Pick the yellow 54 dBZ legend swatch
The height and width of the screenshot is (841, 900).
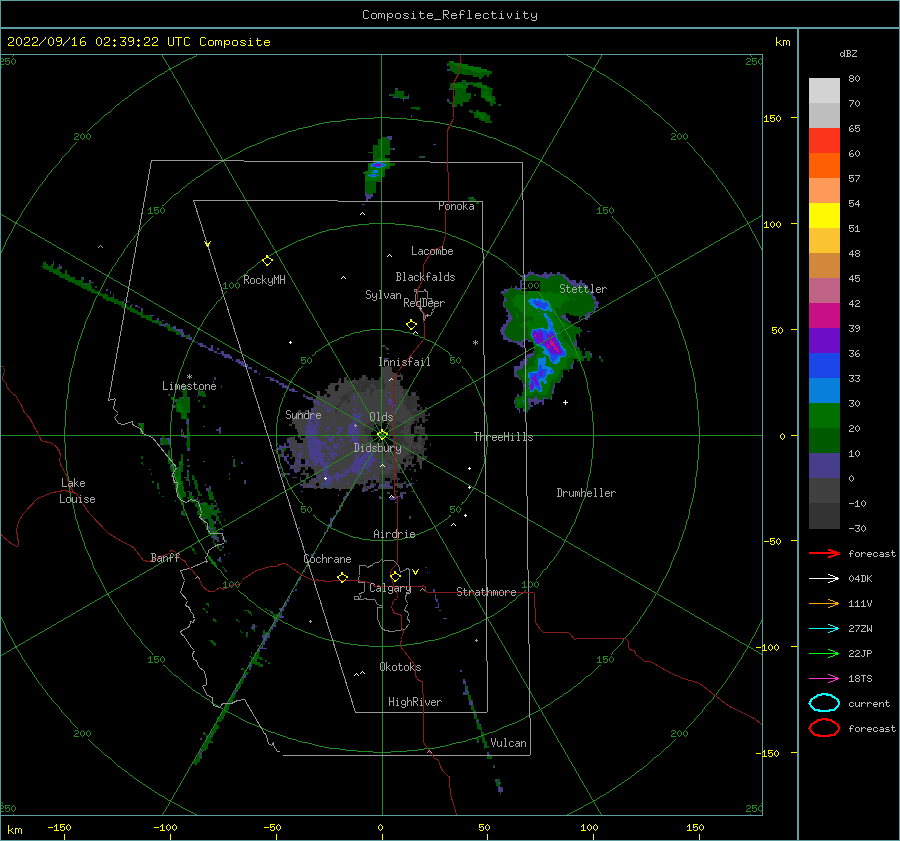(824, 215)
